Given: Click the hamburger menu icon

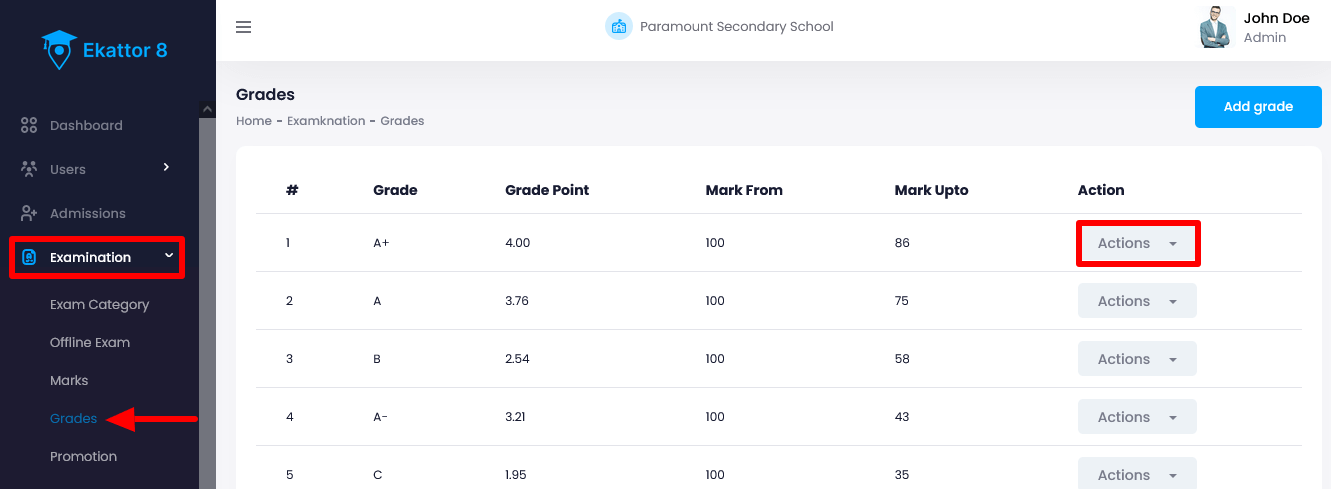Looking at the screenshot, I should 243,27.
